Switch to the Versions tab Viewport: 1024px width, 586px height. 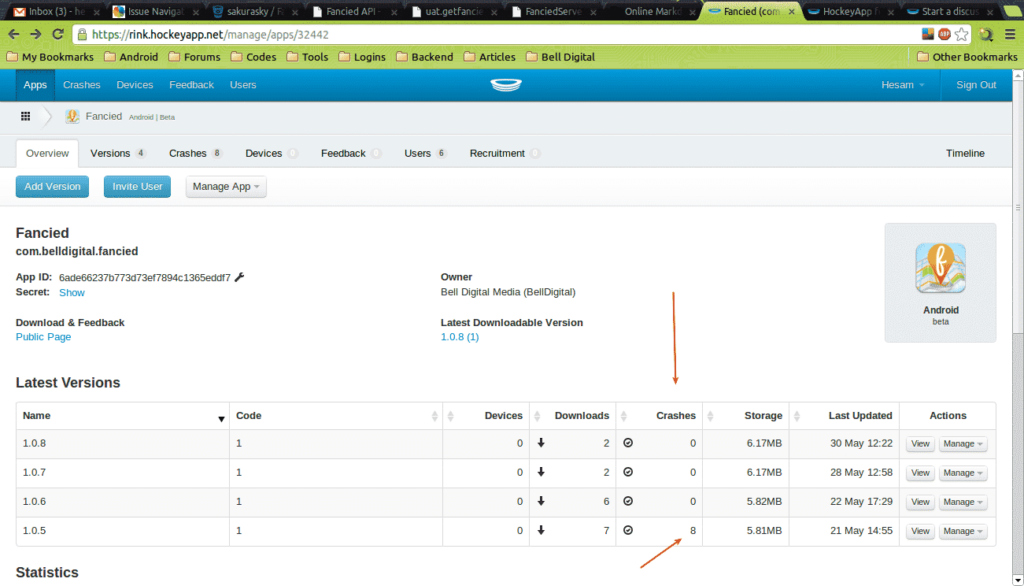118,153
